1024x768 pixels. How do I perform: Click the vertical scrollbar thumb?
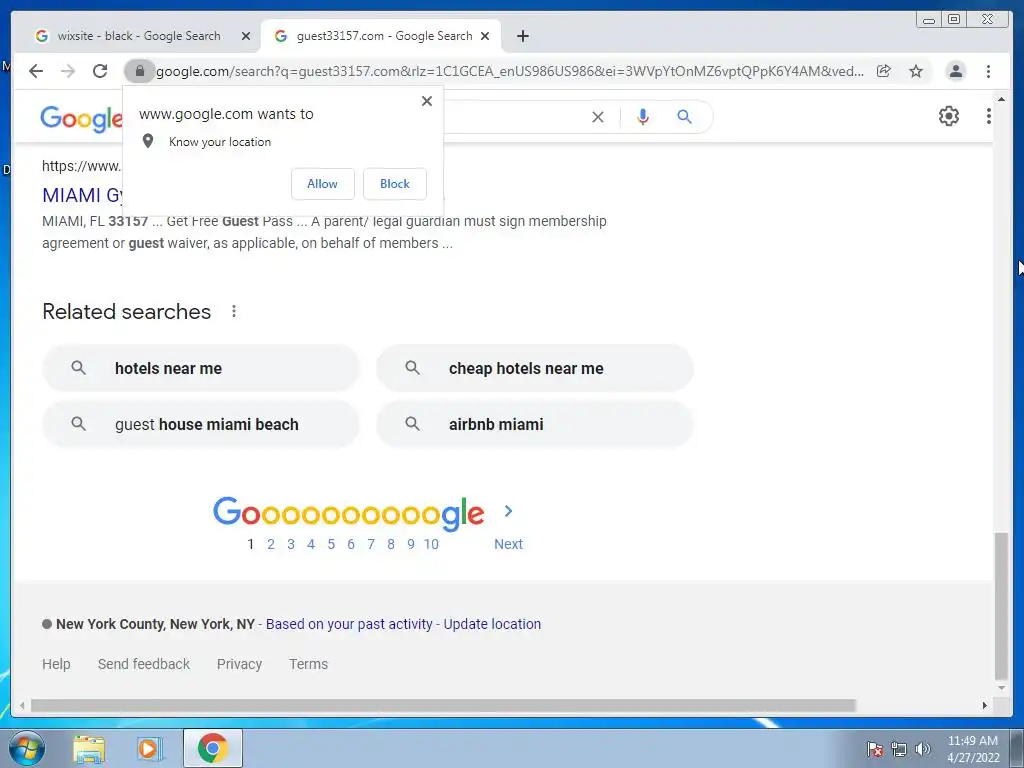click(x=1000, y=606)
